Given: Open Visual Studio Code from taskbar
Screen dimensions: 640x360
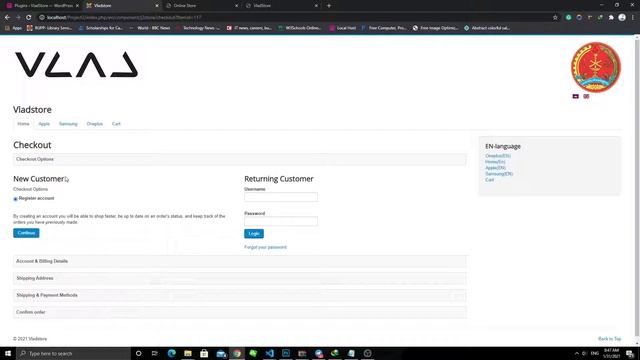Looking at the screenshot, I should point(269,353).
